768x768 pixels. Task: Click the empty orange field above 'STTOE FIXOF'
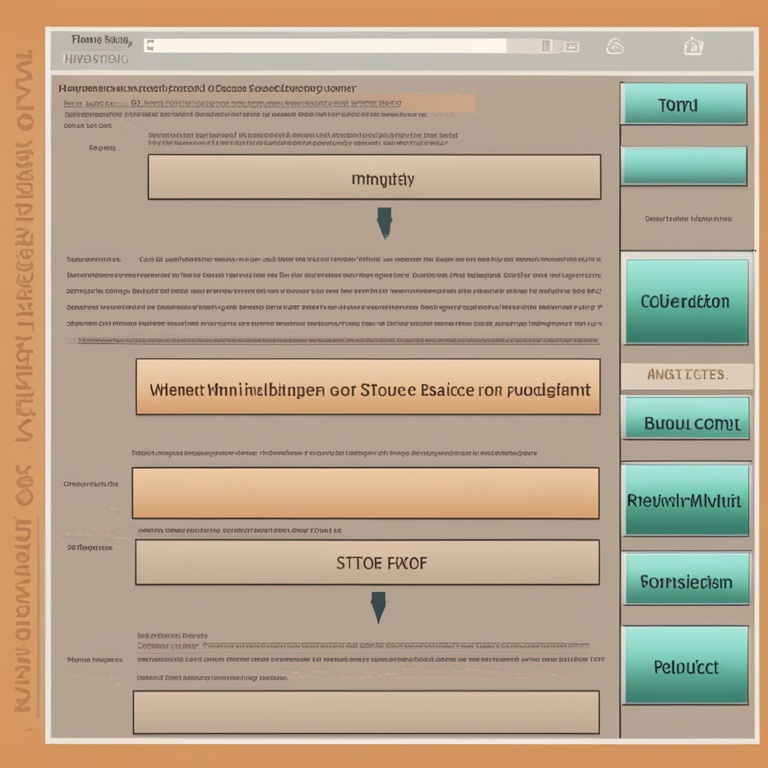[x=365, y=493]
